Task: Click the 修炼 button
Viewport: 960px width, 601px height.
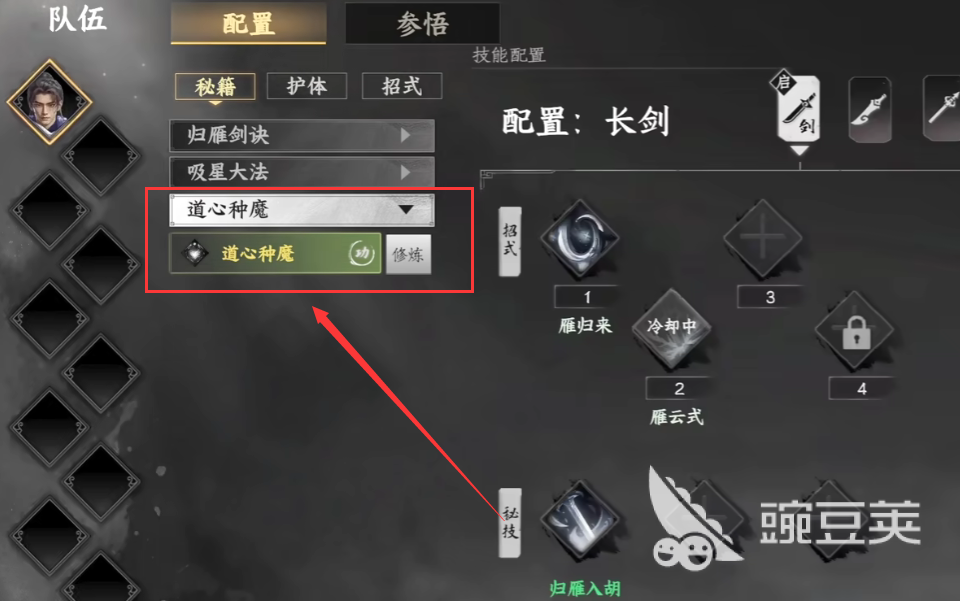Action: (408, 254)
